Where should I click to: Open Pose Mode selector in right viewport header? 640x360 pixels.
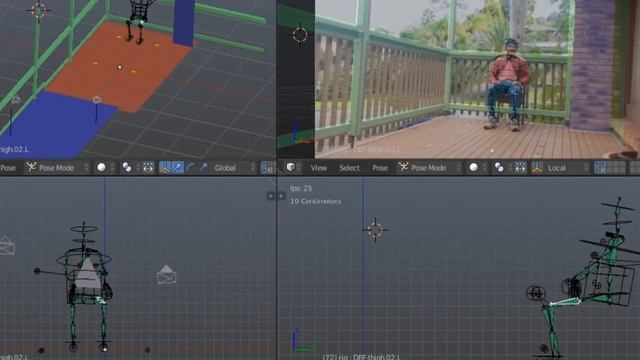point(429,168)
